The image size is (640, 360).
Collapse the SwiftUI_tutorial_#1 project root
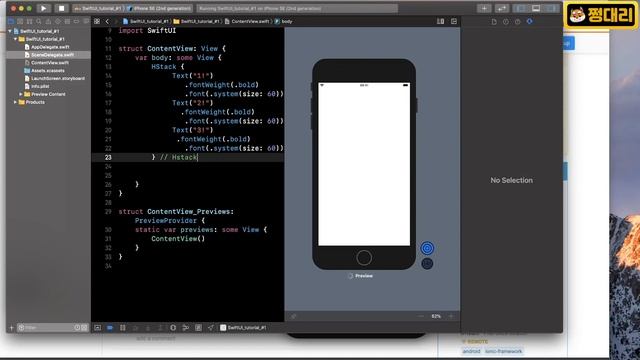10,31
